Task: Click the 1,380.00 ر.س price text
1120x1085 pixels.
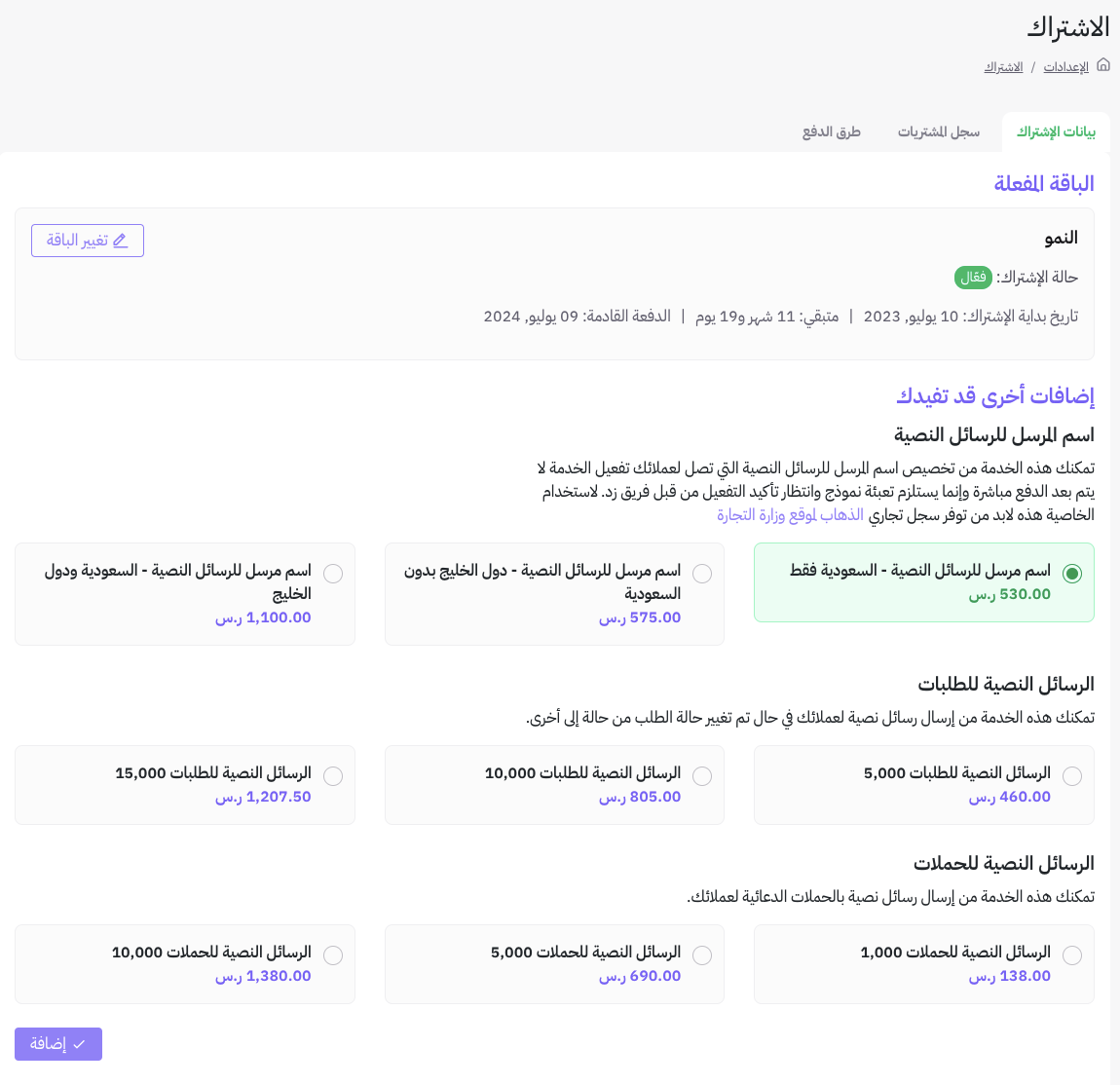Action: click(264, 977)
